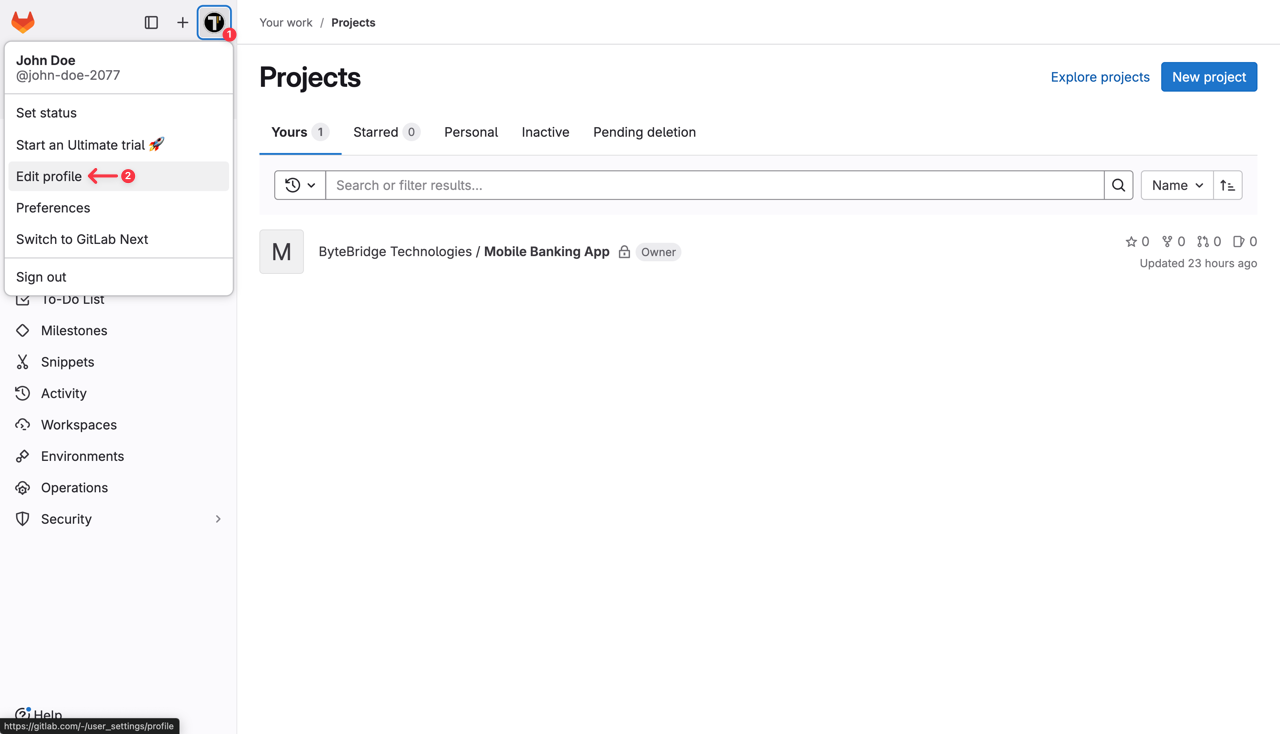This screenshot has width=1280, height=734.
Task: Open the search magnifier in the filter bar
Action: 1118,185
